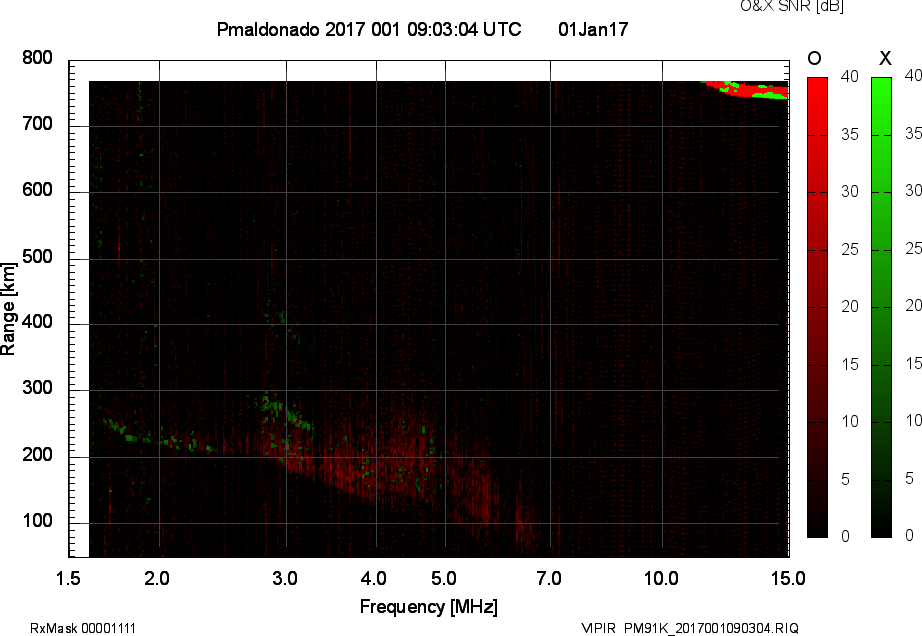This screenshot has width=922, height=636.
Task: Click the 'X' colorbar label
Action: point(885,58)
